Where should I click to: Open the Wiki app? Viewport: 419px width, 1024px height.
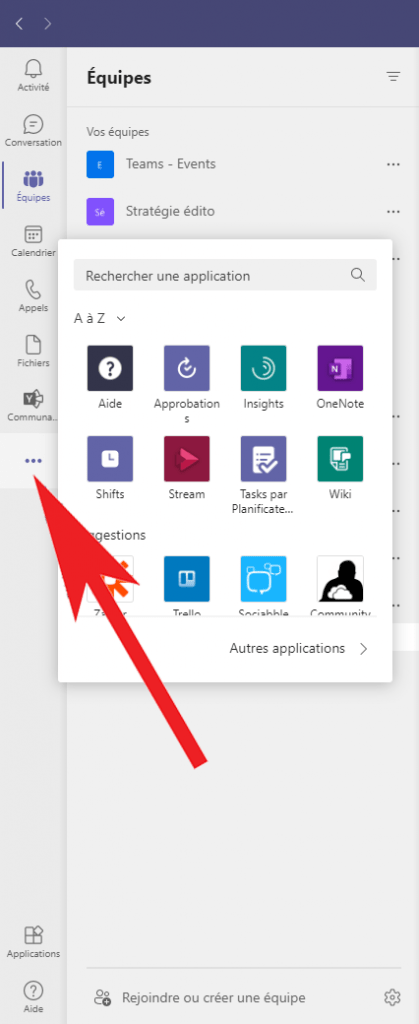(340, 459)
